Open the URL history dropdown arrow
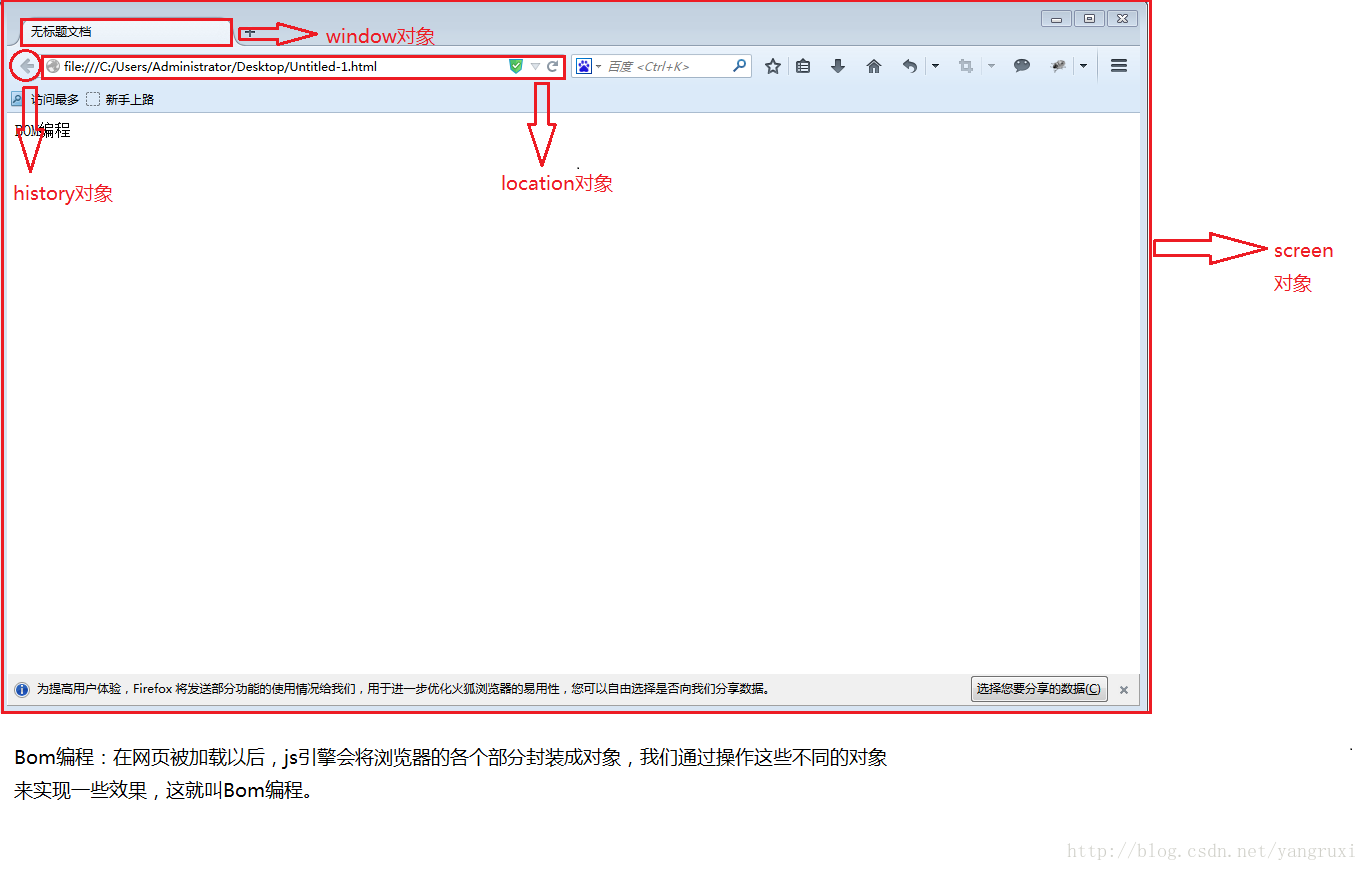1368x871 pixels. pos(535,67)
